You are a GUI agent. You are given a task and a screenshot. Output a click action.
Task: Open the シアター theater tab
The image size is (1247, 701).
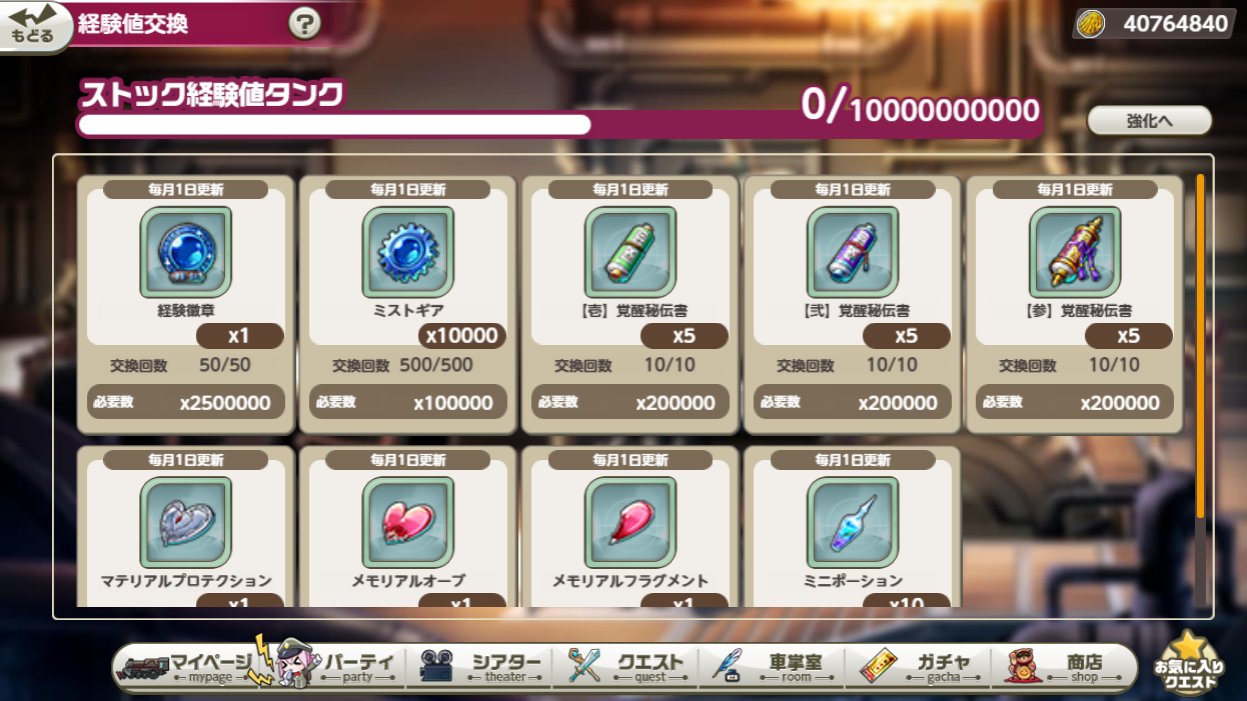coord(484,667)
